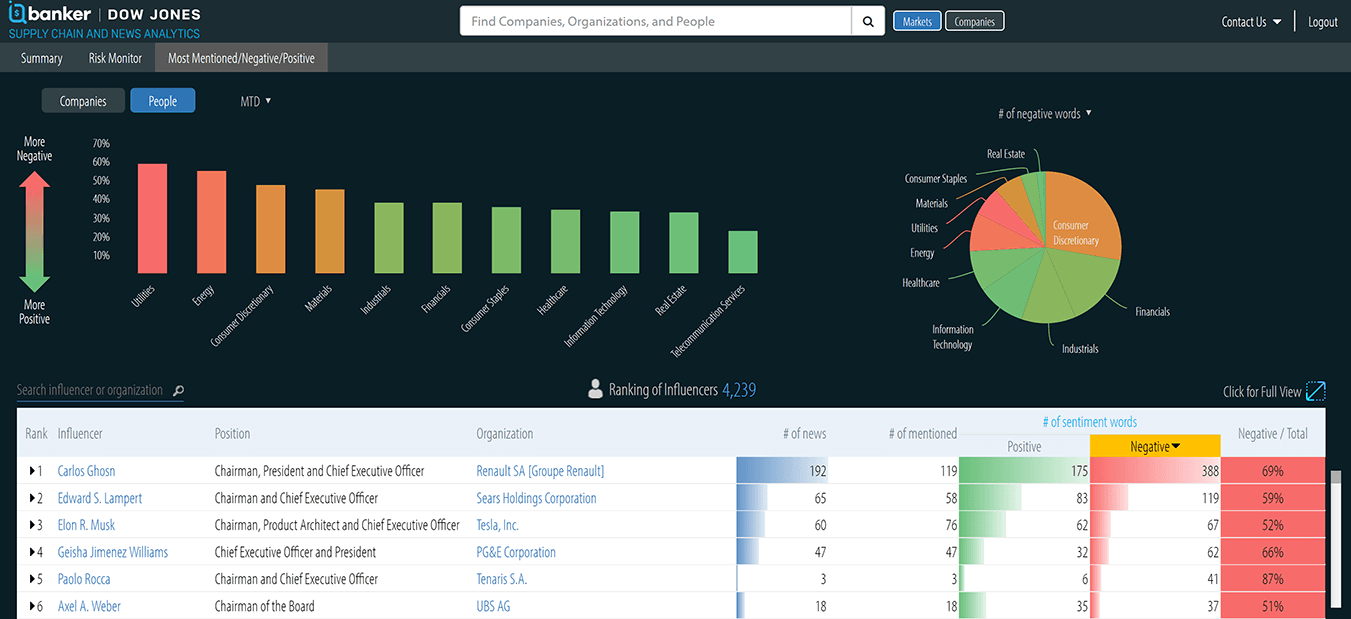The width and height of the screenshot is (1351, 619).
Task: Click the Utilities bar in the chart
Action: 152,218
